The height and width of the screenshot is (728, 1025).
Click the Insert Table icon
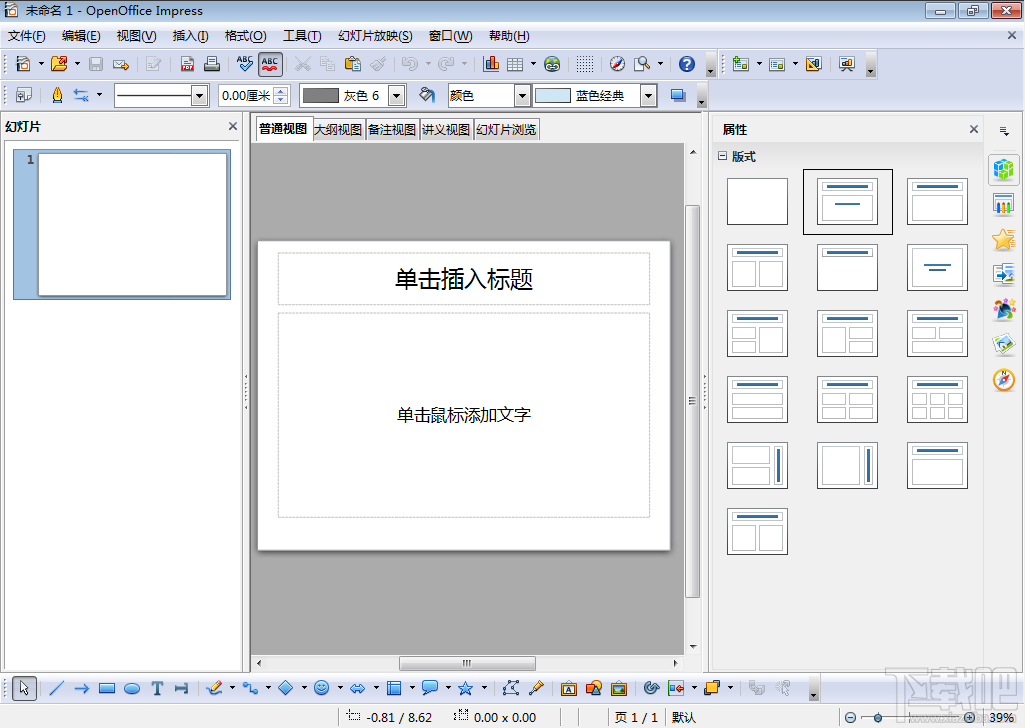[515, 64]
